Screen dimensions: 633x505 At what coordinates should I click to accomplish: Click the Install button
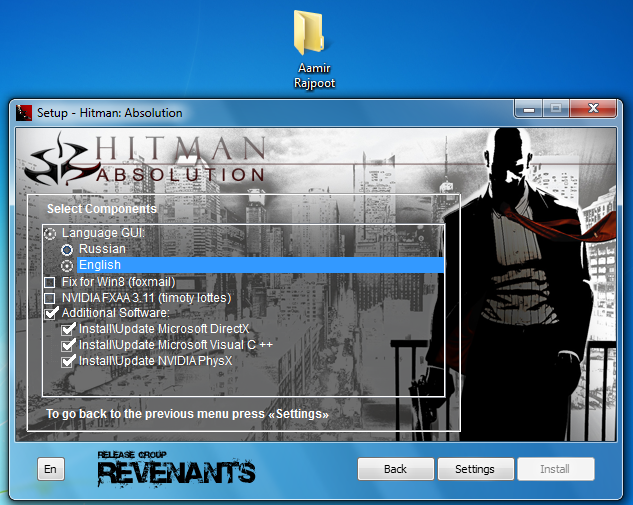[x=555, y=469]
